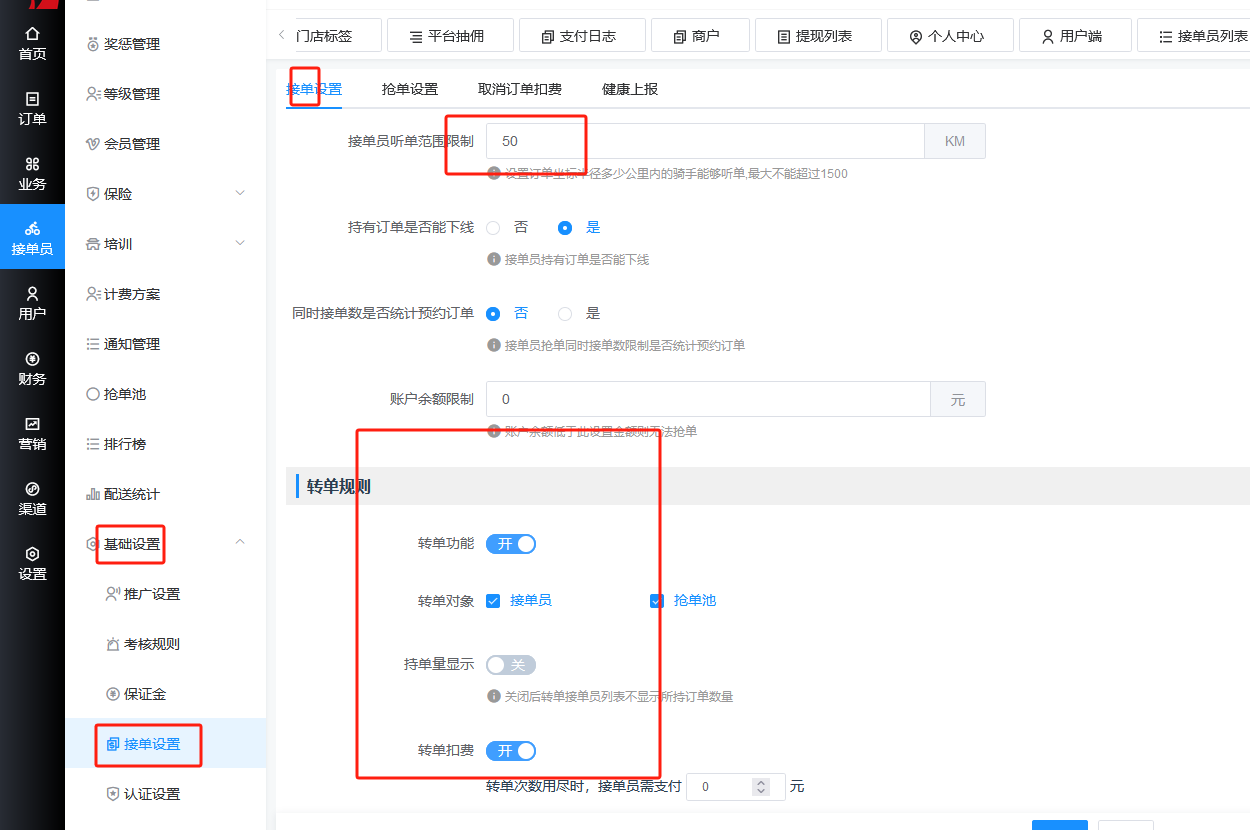Open the 个人中心 page tab

point(949,36)
